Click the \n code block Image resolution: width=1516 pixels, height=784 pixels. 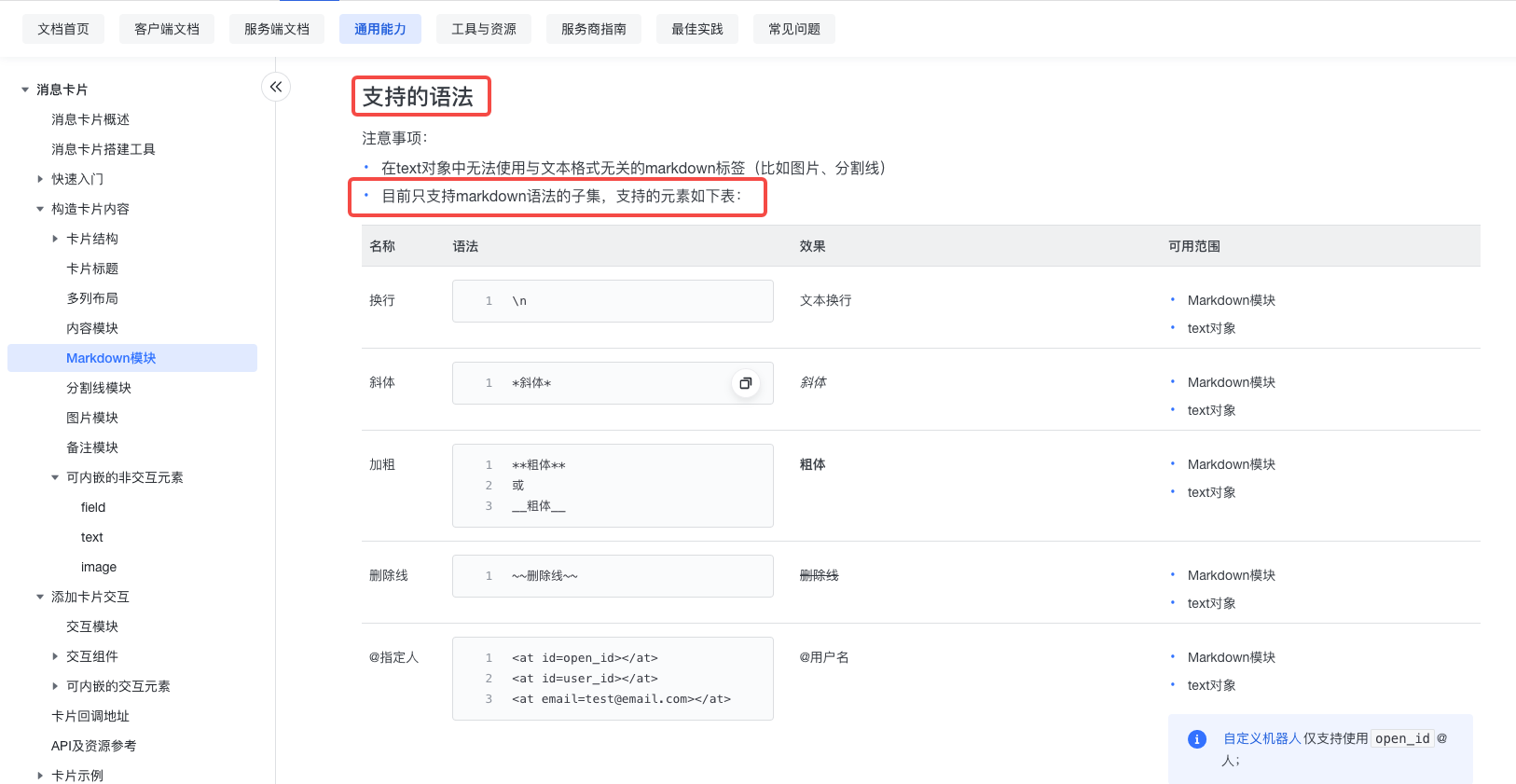click(613, 301)
